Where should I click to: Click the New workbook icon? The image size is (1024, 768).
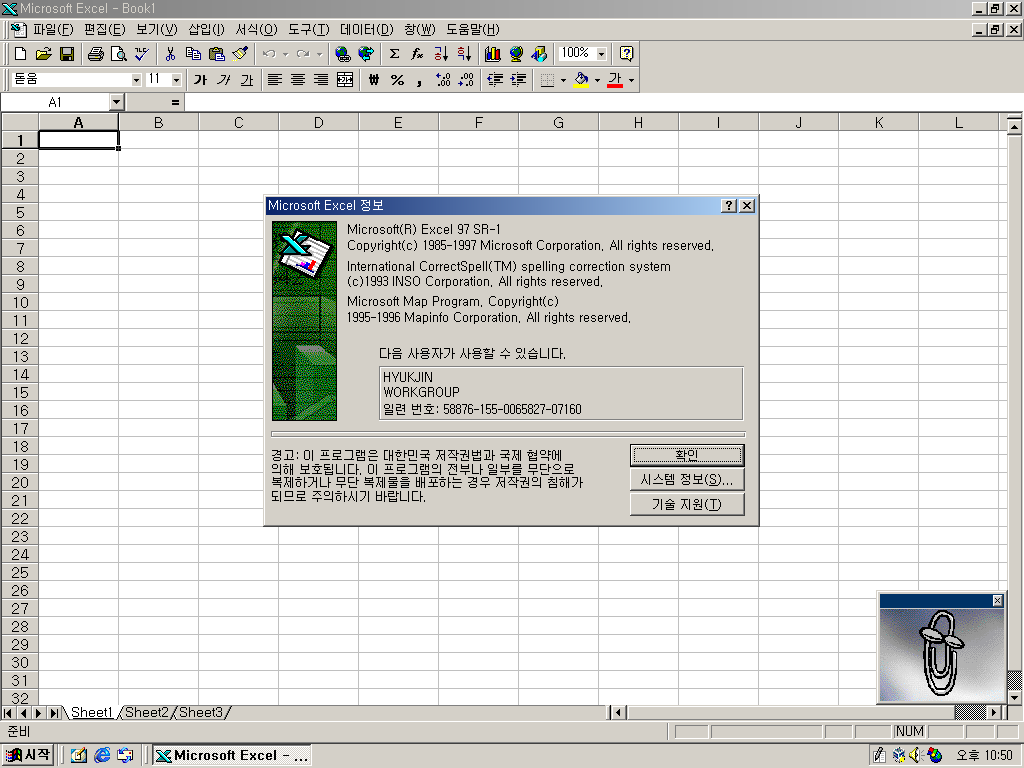(20, 54)
